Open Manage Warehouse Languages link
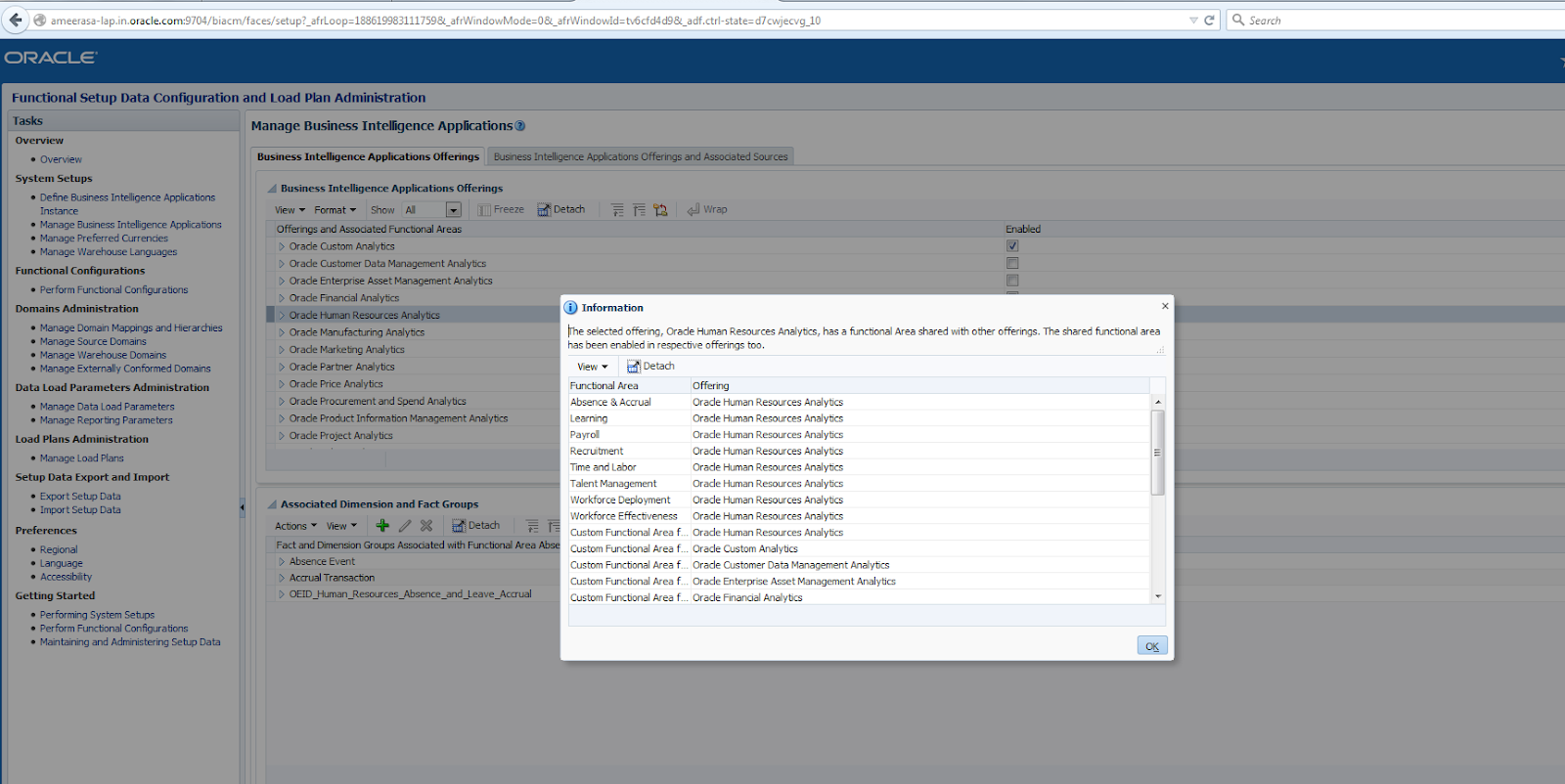 109,252
